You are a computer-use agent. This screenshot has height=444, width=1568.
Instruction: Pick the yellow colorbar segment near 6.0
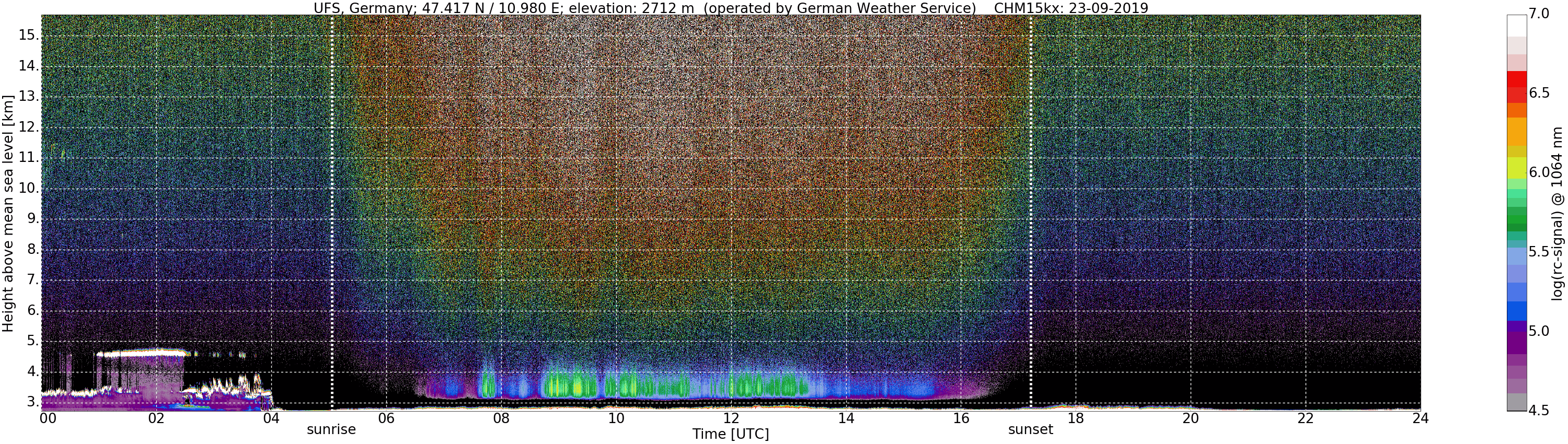(1516, 167)
